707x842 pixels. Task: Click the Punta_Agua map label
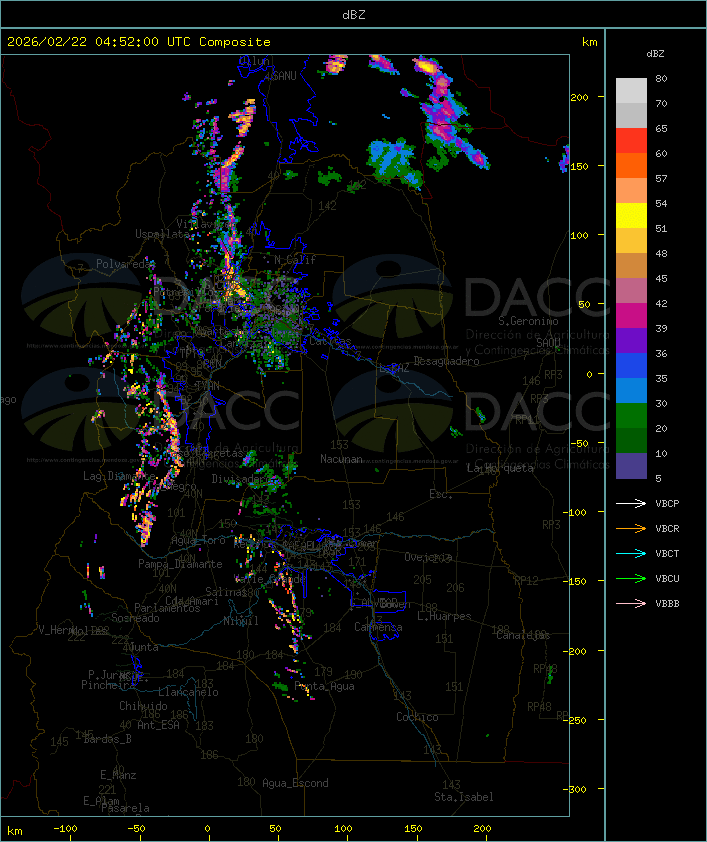point(324,686)
